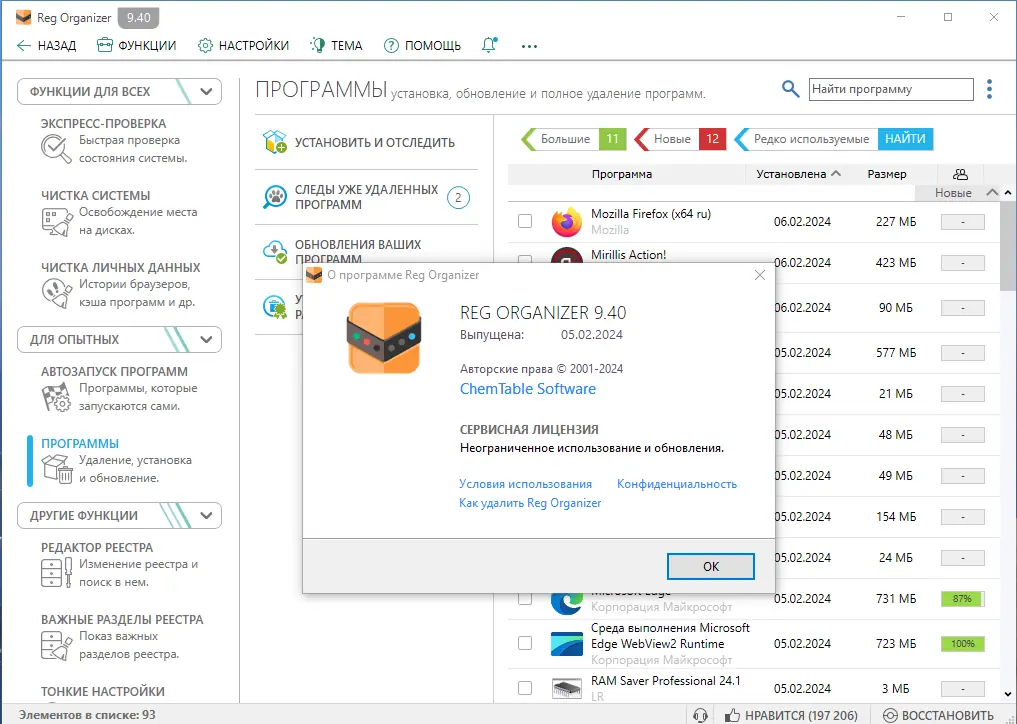The image size is (1017, 724).
Task: Click НАЙТИ for rarely used programs
Action: click(x=905, y=139)
